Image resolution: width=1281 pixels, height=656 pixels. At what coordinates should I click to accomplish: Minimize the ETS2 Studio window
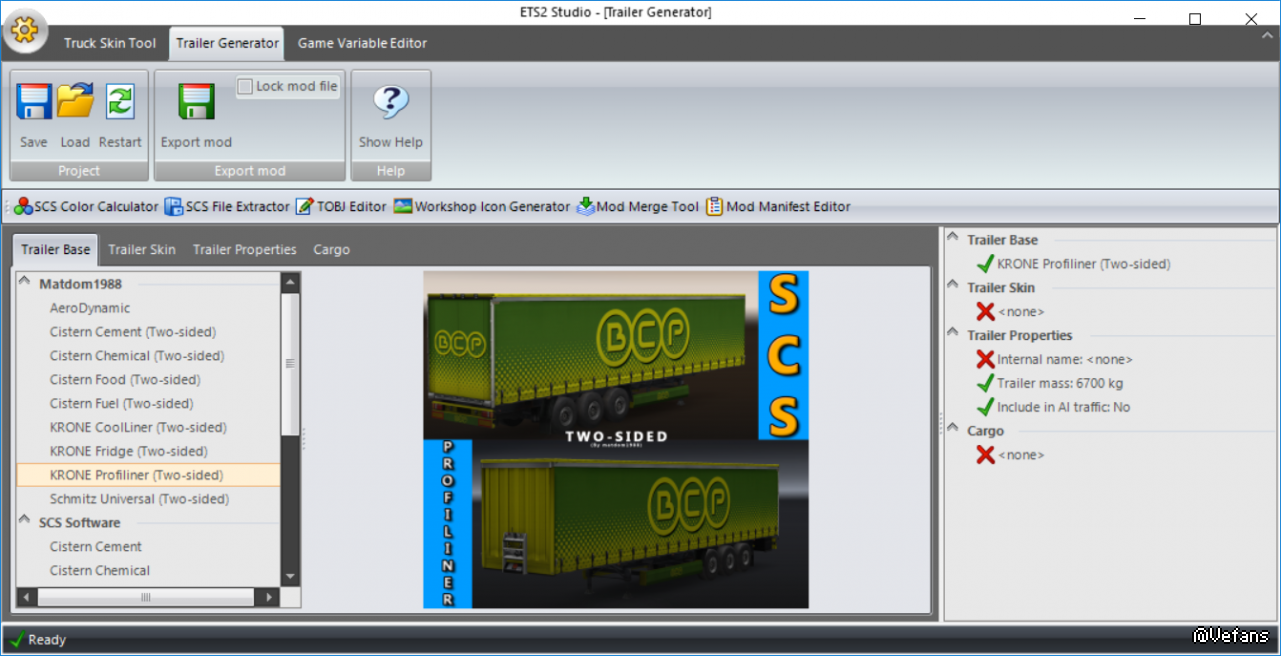pos(1139,17)
